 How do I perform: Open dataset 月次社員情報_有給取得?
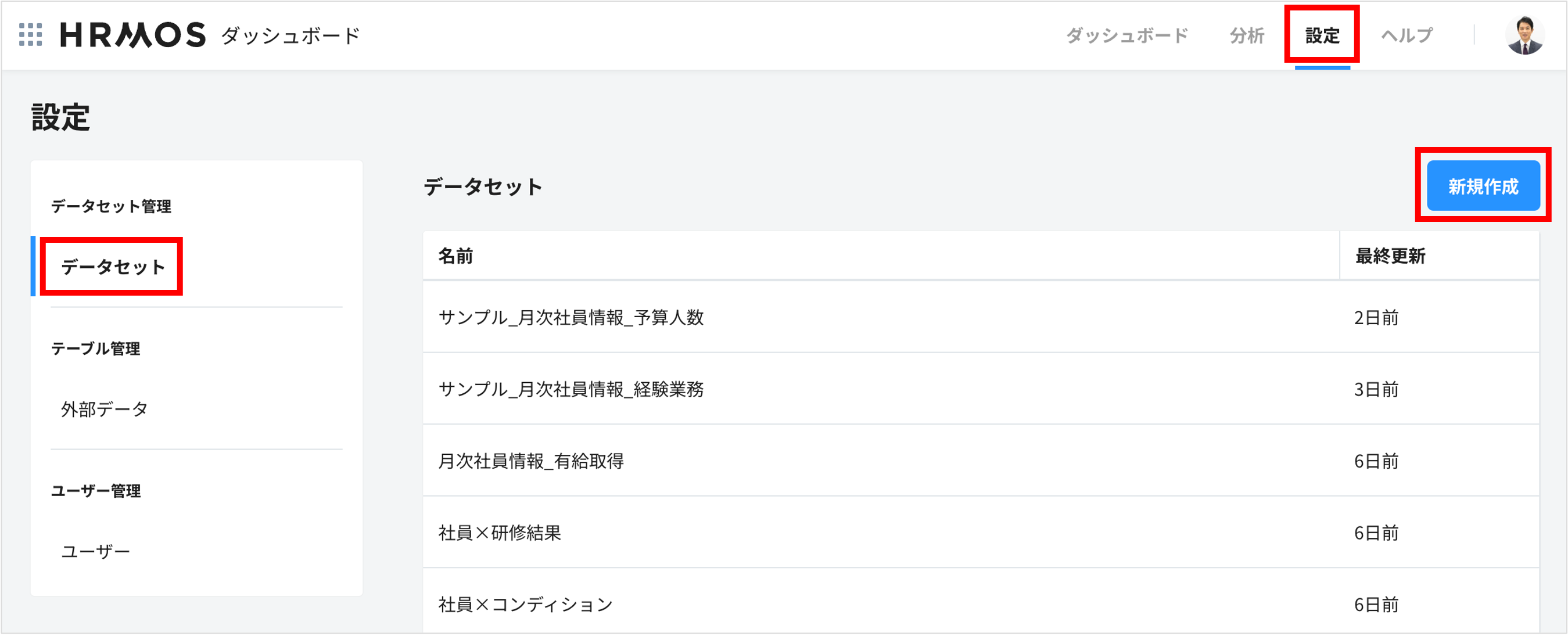[531, 461]
